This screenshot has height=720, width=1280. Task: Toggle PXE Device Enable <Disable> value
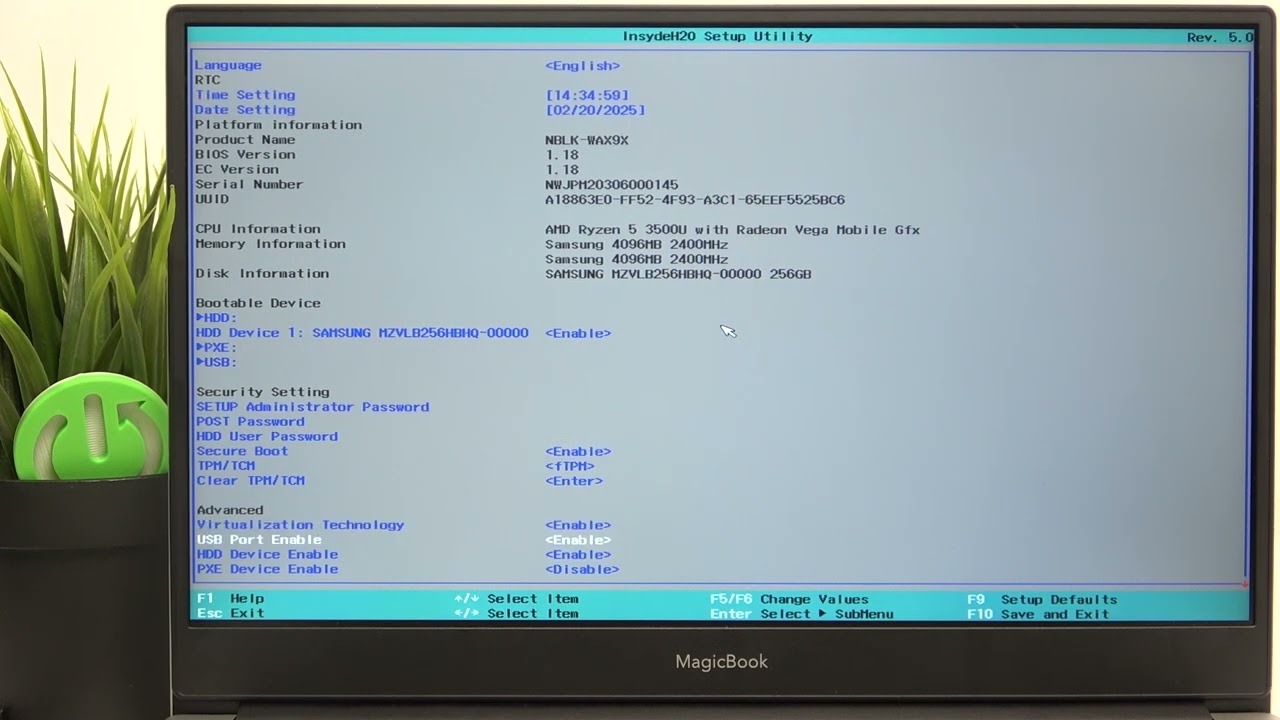click(x=582, y=570)
